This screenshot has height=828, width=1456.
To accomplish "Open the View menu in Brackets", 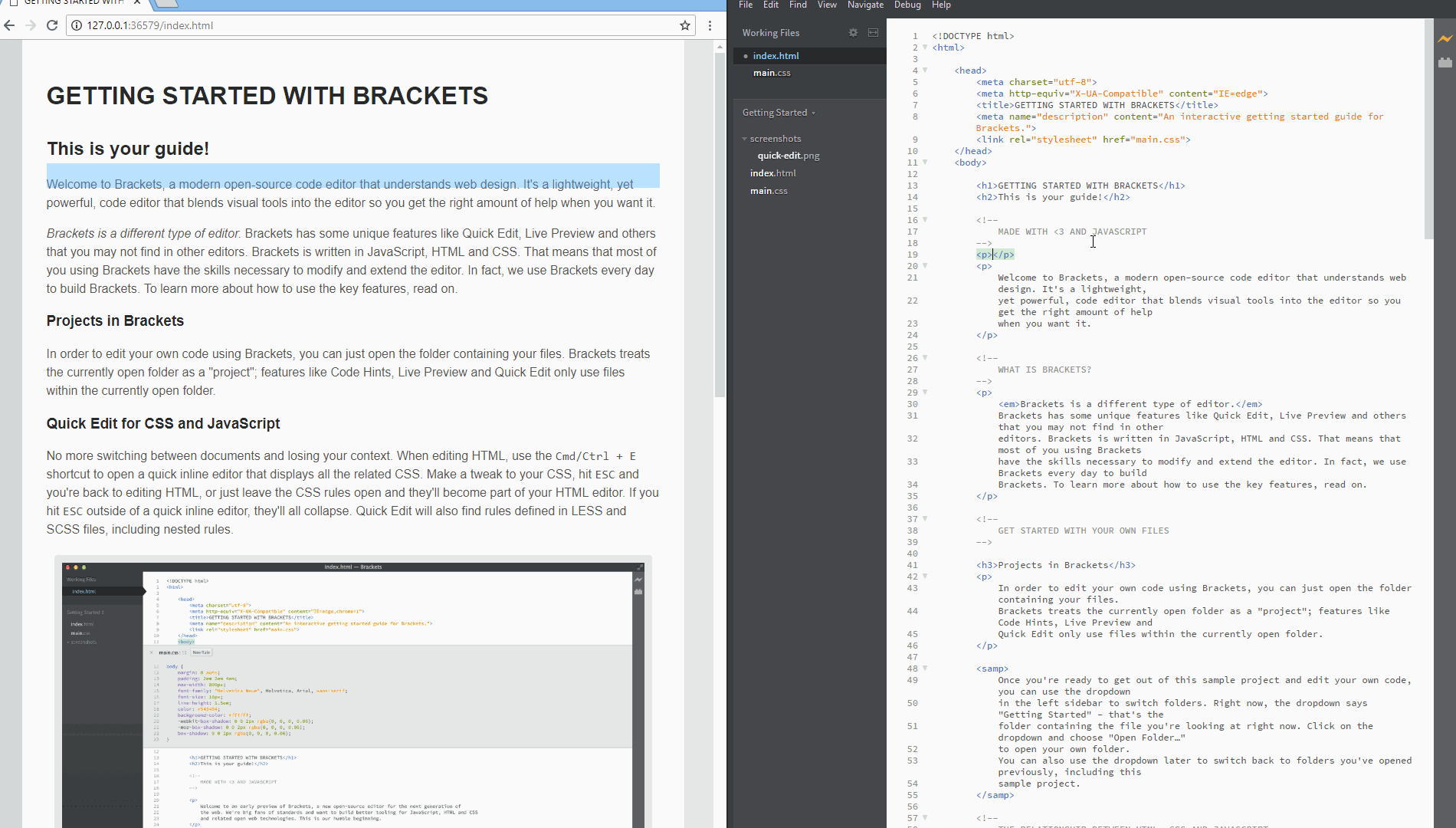I will tap(827, 5).
